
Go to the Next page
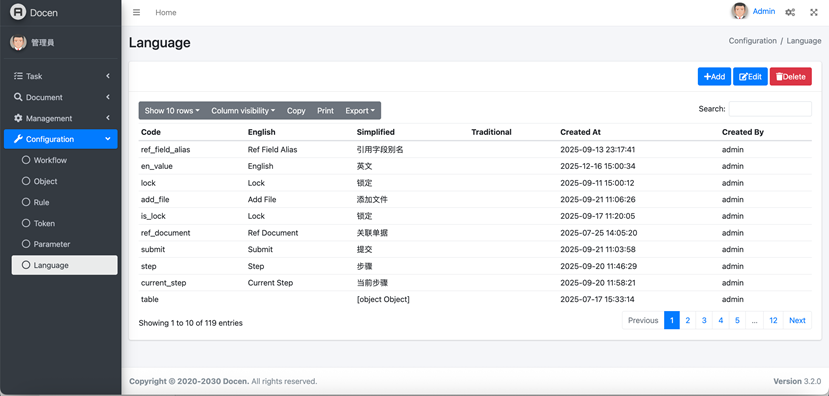pos(797,320)
